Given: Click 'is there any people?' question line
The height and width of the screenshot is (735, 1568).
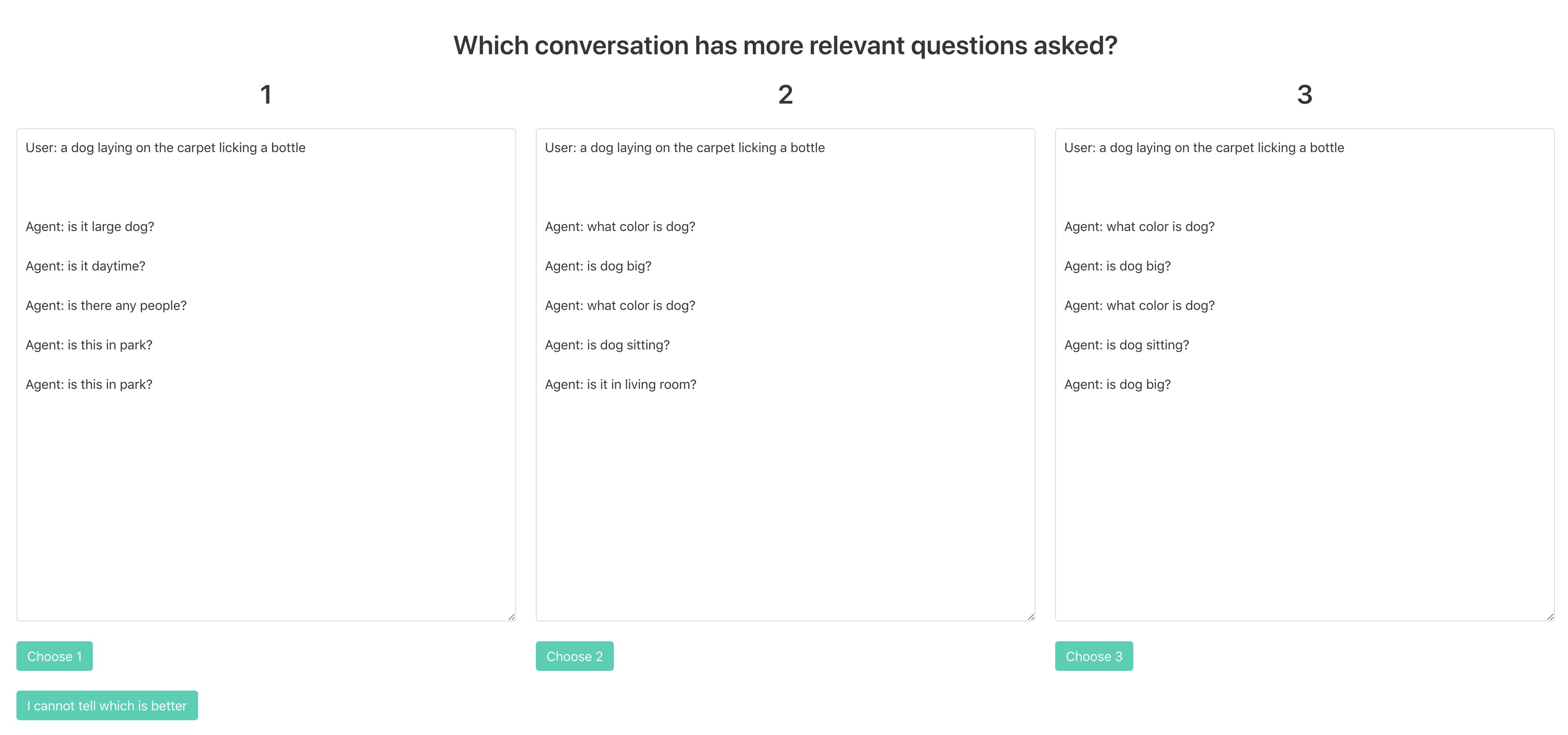Looking at the screenshot, I should 106,306.
